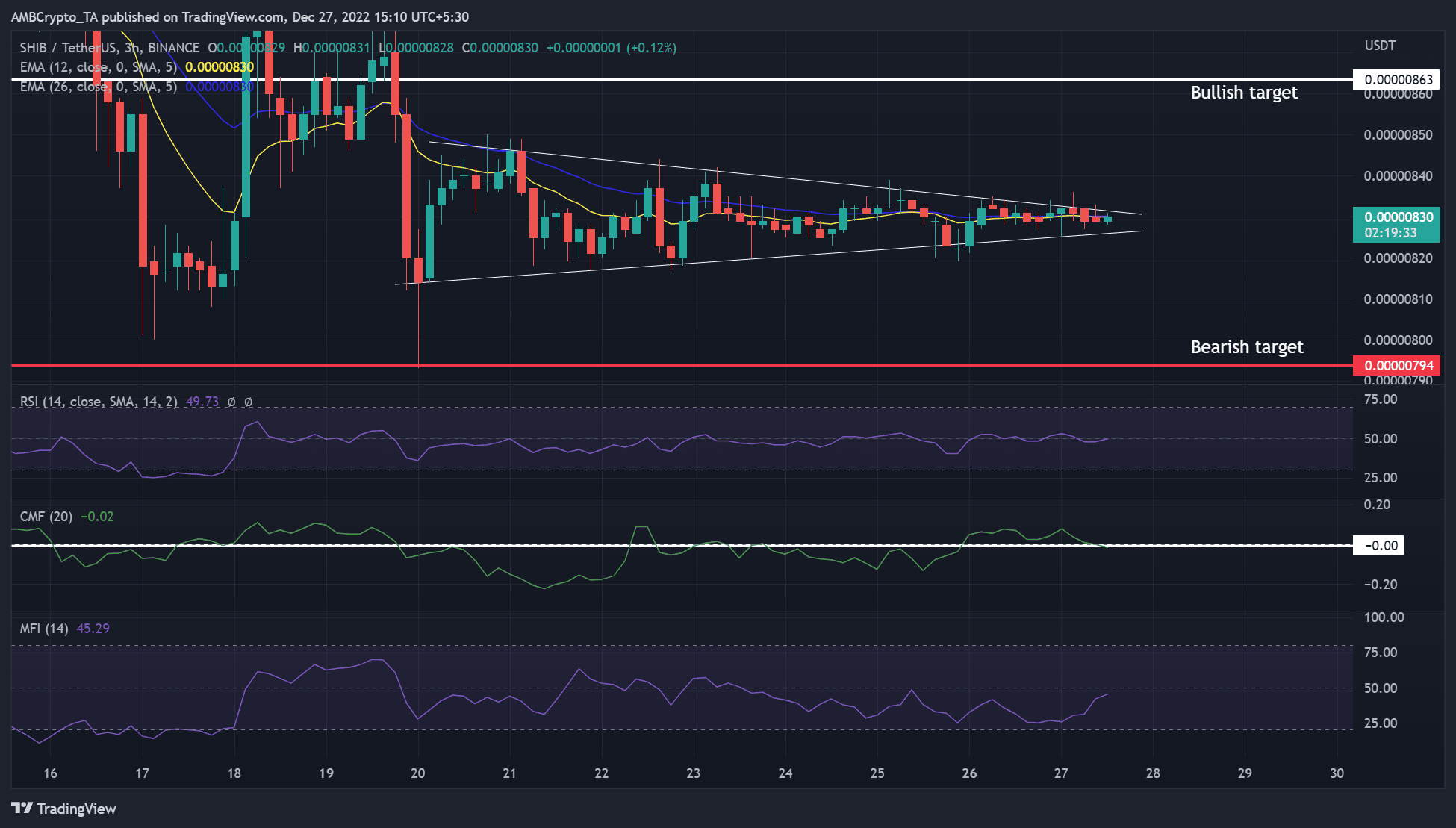Click the Bearish target text annotation

(x=1247, y=347)
